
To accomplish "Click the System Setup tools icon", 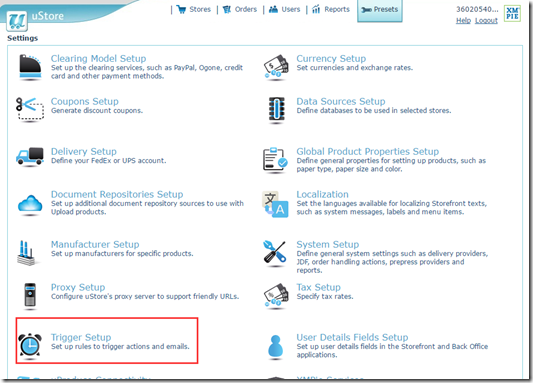I will [x=275, y=253].
